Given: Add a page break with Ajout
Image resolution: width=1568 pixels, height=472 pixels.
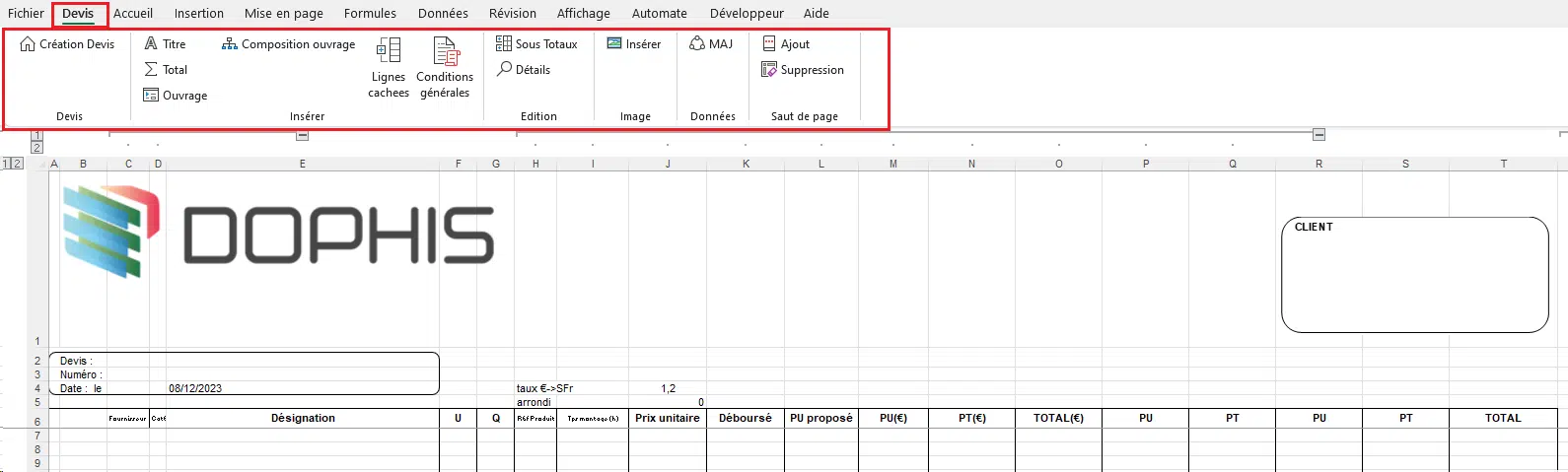Looking at the screenshot, I should (786, 44).
